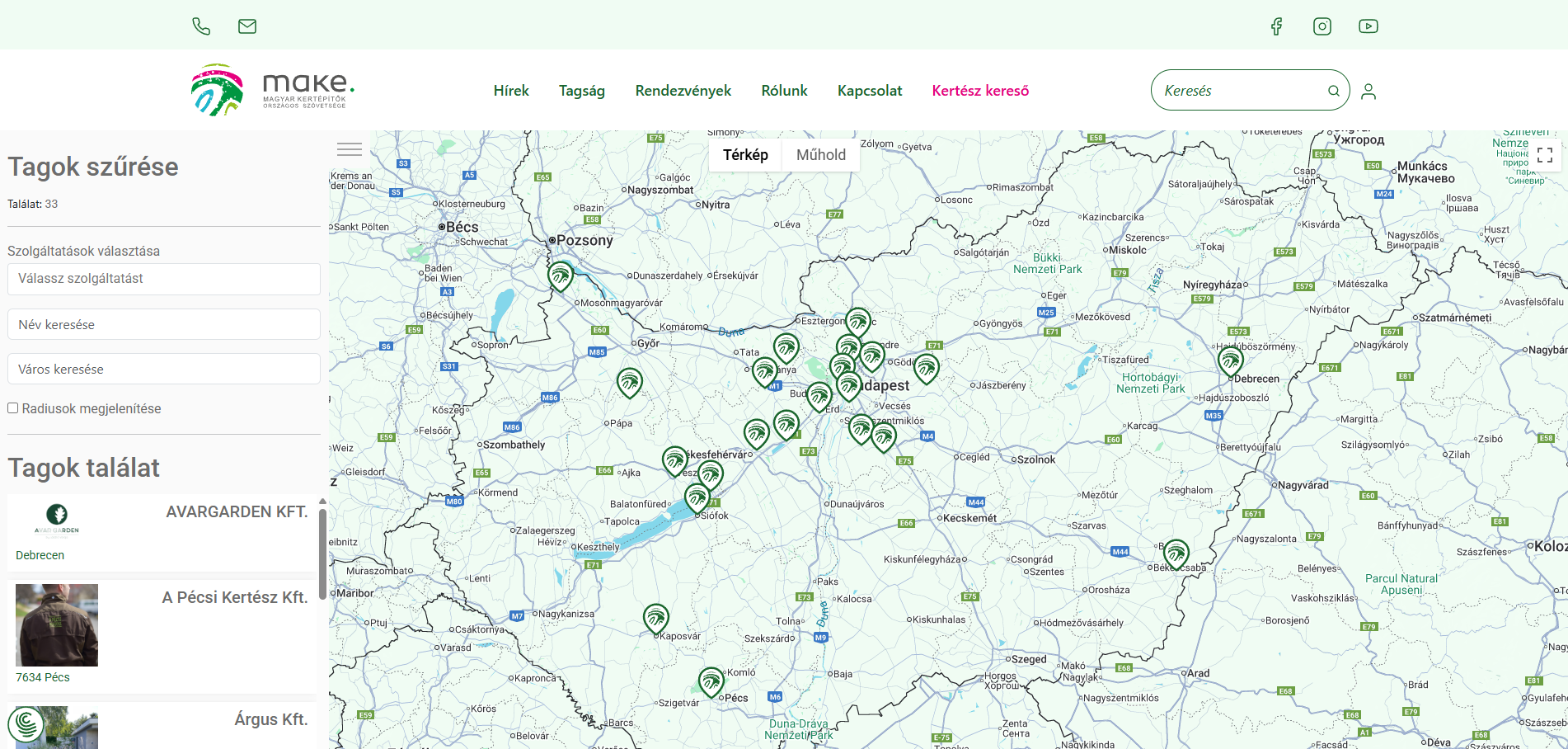Open the Instagram icon link
Screen dimensions: 1568x749
tap(1322, 26)
